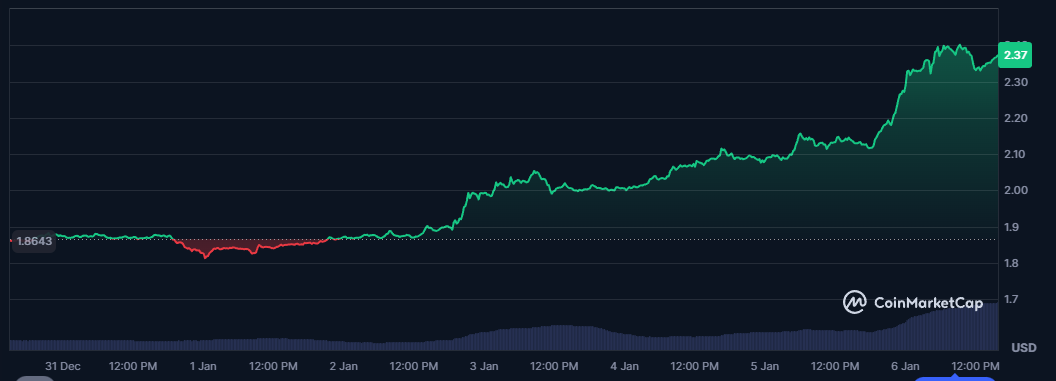The image size is (1056, 381).
Task: Click the 3 Jan date label
Action: click(x=484, y=366)
